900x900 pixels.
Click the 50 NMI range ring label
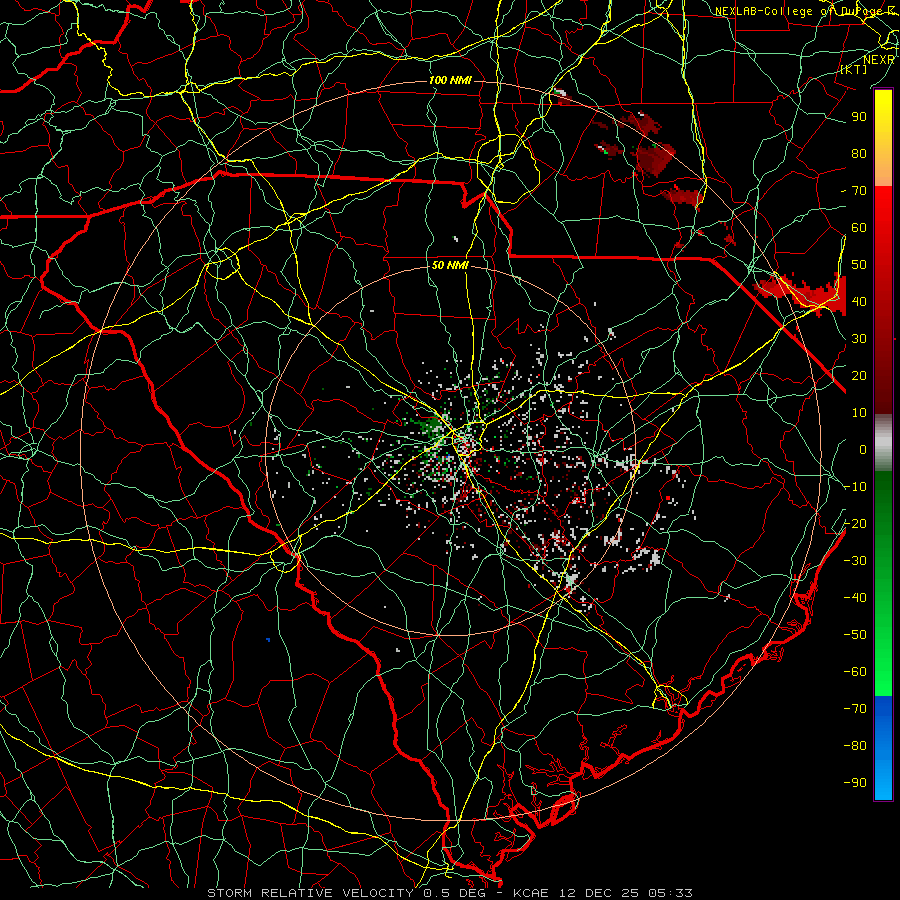450,265
